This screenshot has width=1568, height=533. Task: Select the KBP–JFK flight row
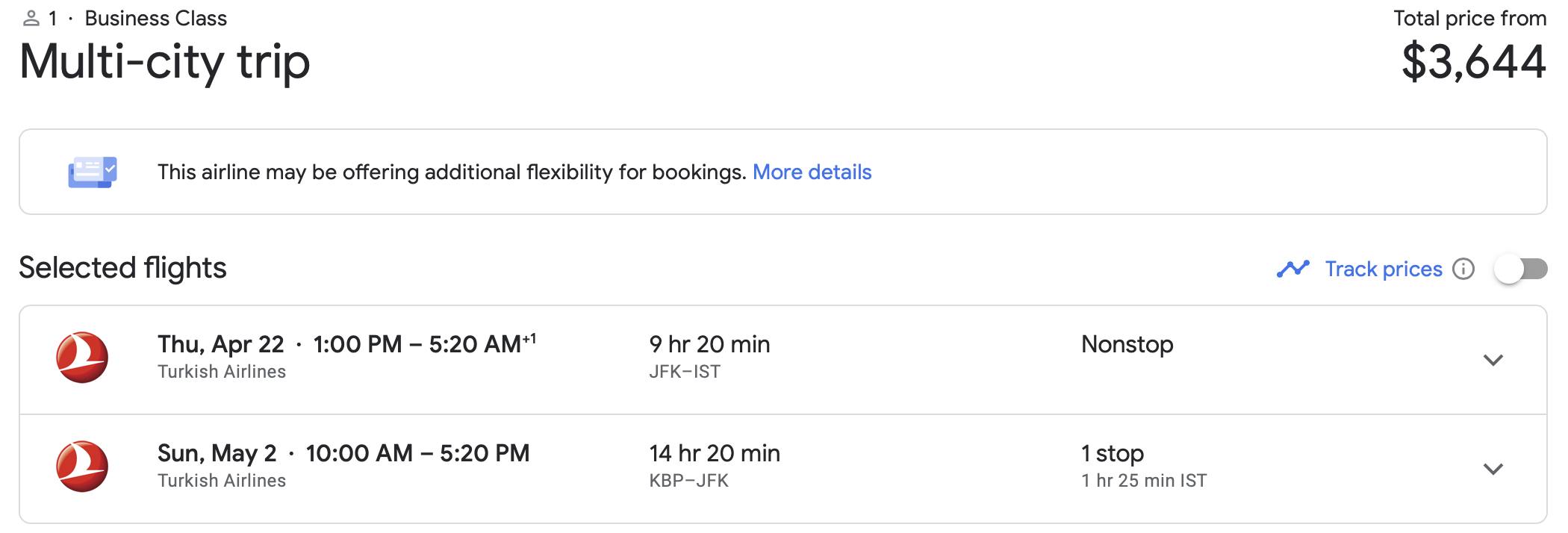(783, 469)
